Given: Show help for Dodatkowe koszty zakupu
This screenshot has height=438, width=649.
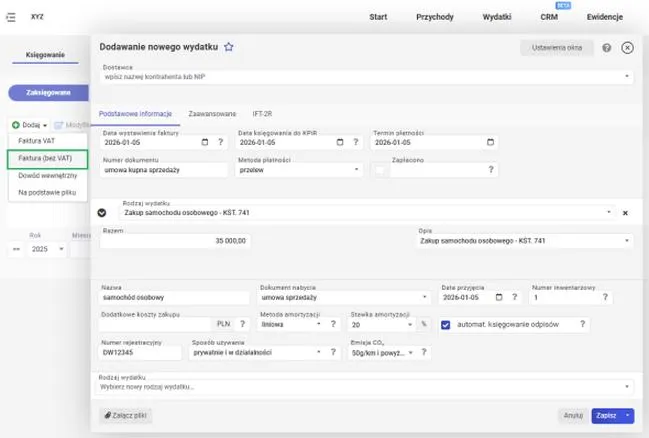Looking at the screenshot, I should click(243, 324).
